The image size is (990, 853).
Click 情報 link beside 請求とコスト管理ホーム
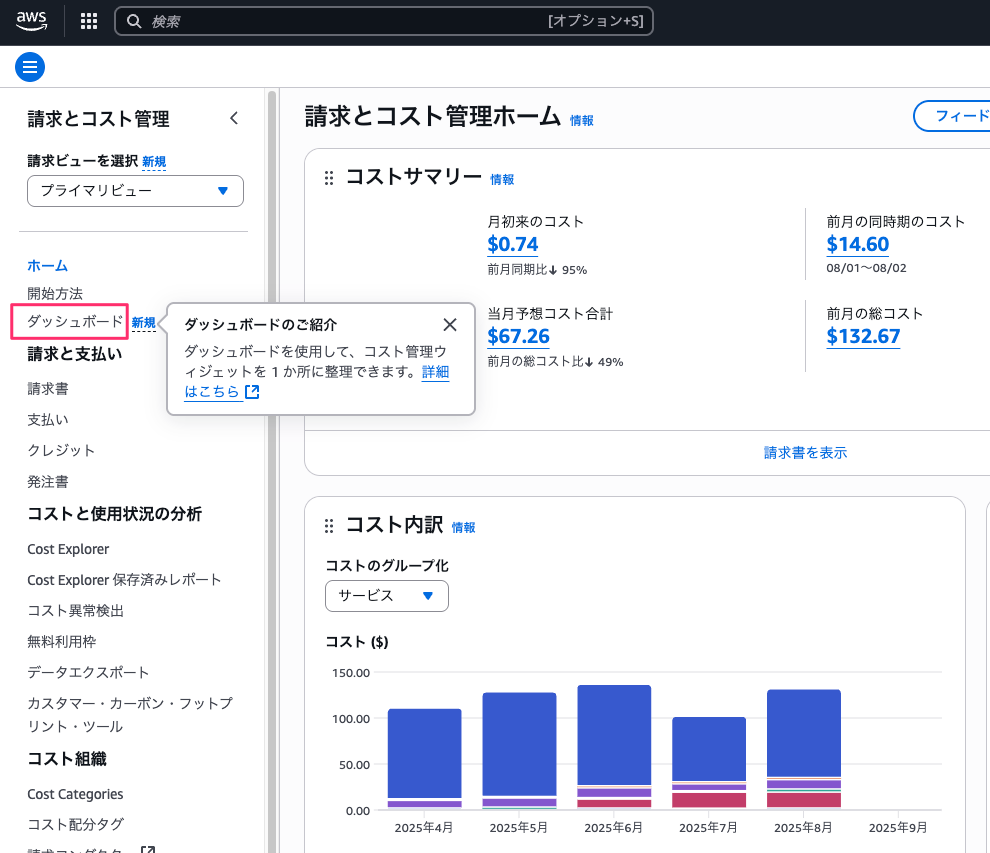[581, 121]
